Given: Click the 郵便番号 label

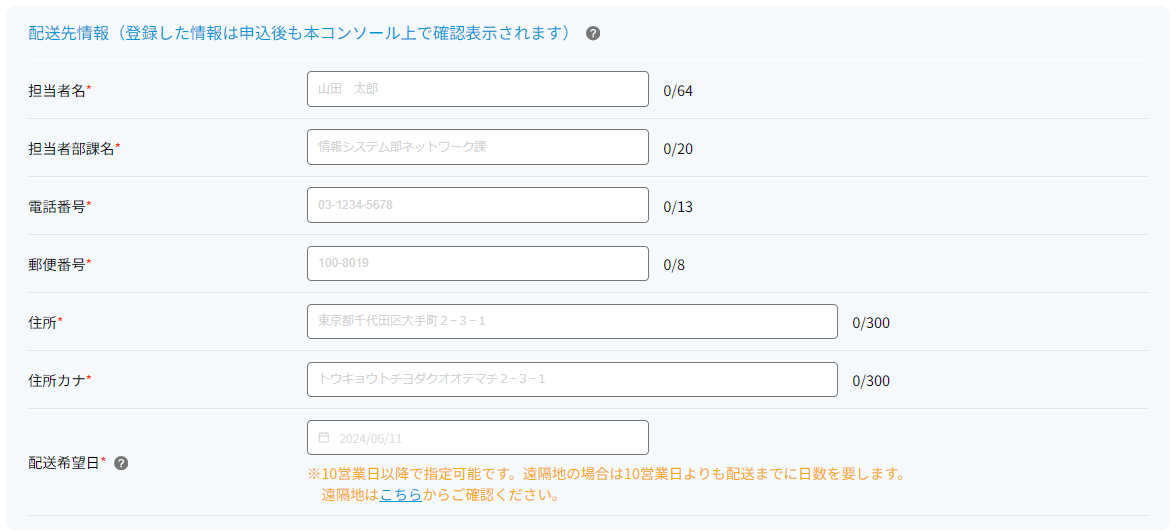Looking at the screenshot, I should click(x=59, y=264).
